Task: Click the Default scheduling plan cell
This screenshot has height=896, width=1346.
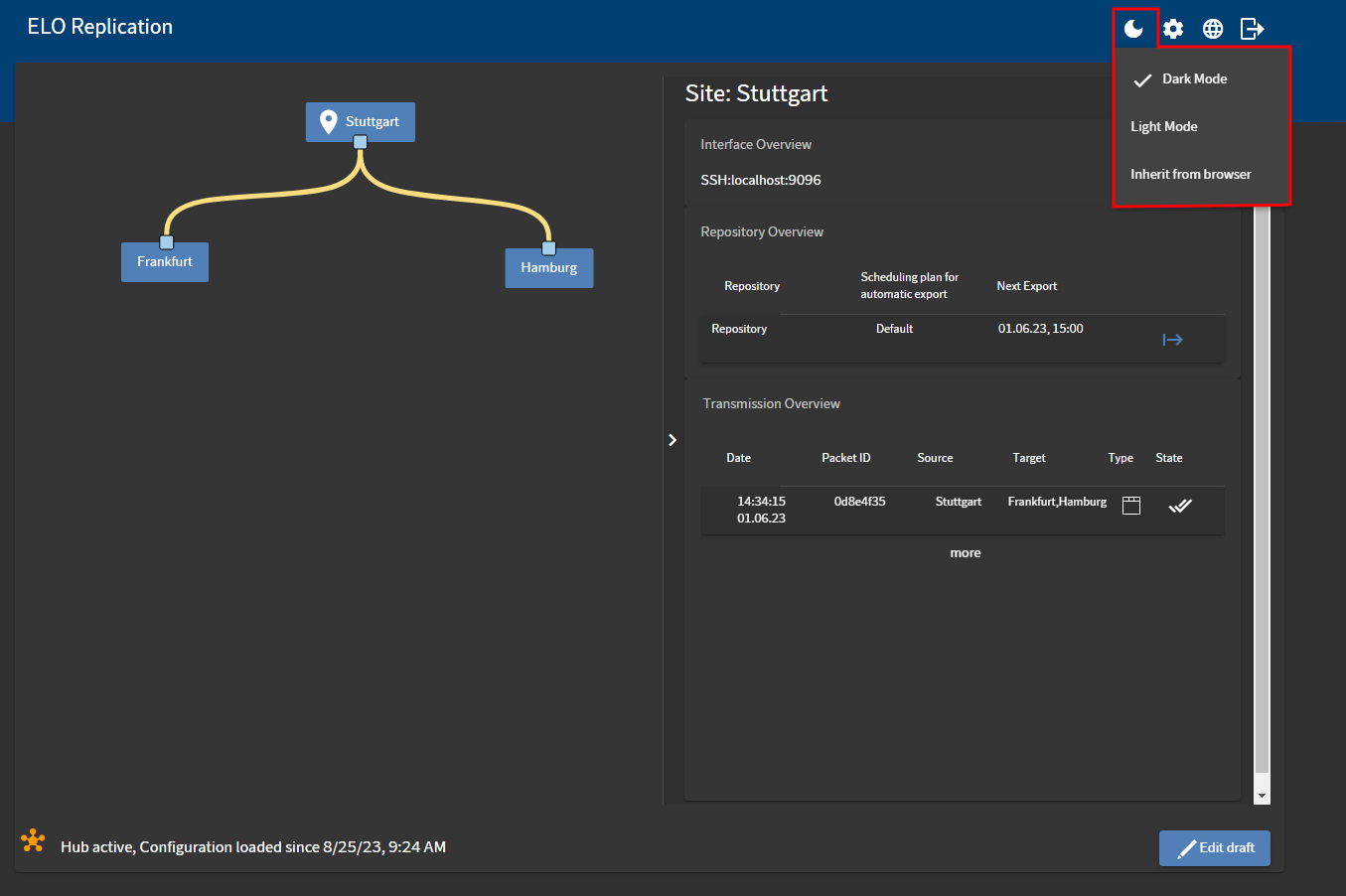Action: click(894, 329)
